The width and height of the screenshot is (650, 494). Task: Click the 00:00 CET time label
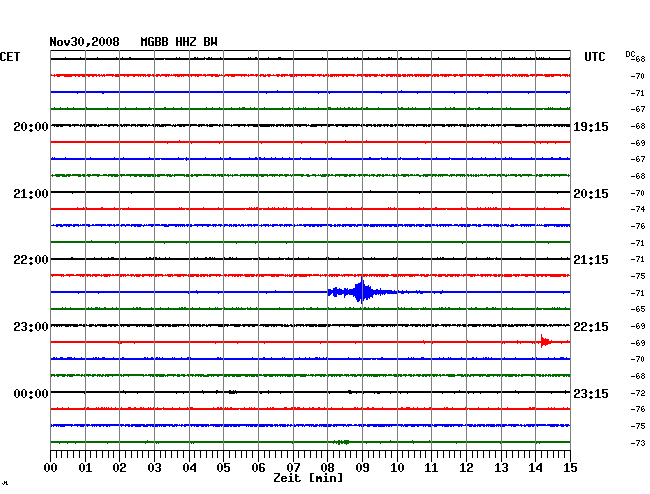click(x=31, y=393)
